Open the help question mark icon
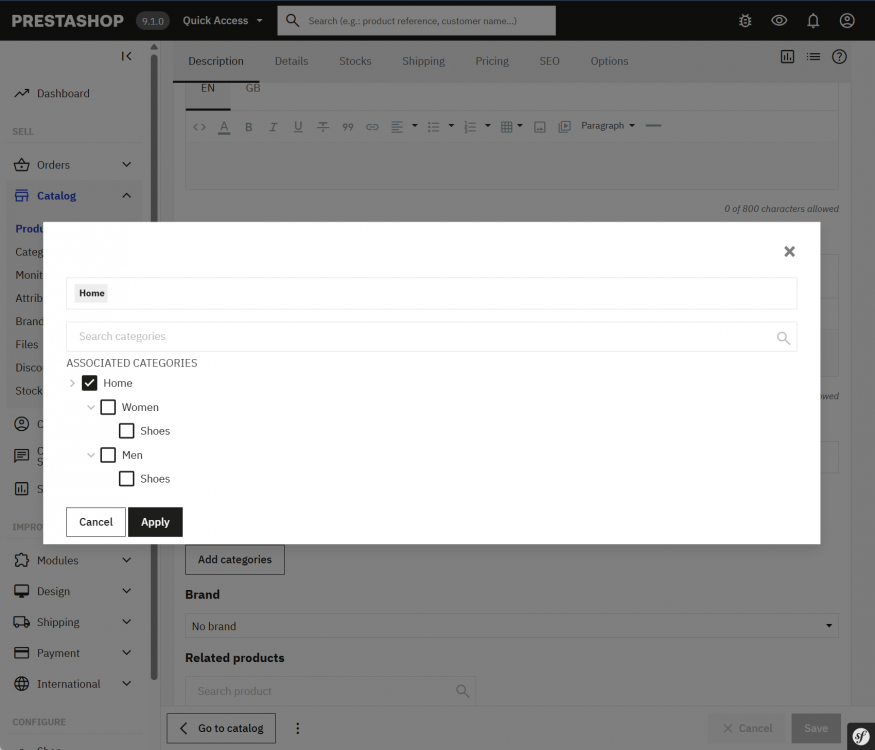 tap(839, 56)
